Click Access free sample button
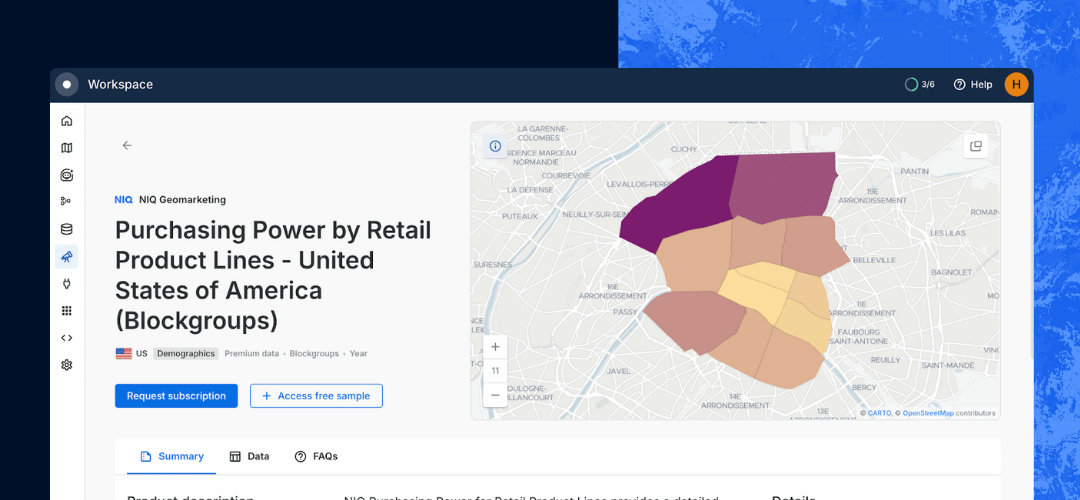This screenshot has height=500, width=1080. [x=316, y=396]
